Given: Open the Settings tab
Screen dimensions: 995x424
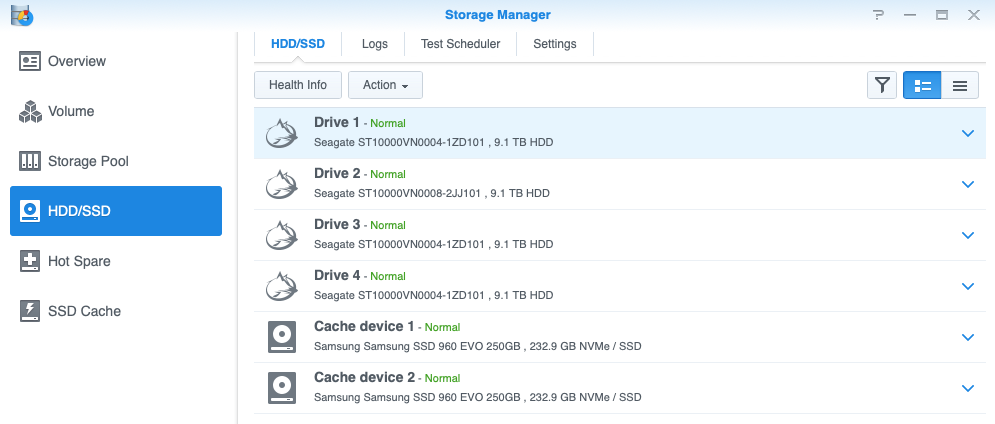Looking at the screenshot, I should 555,44.
